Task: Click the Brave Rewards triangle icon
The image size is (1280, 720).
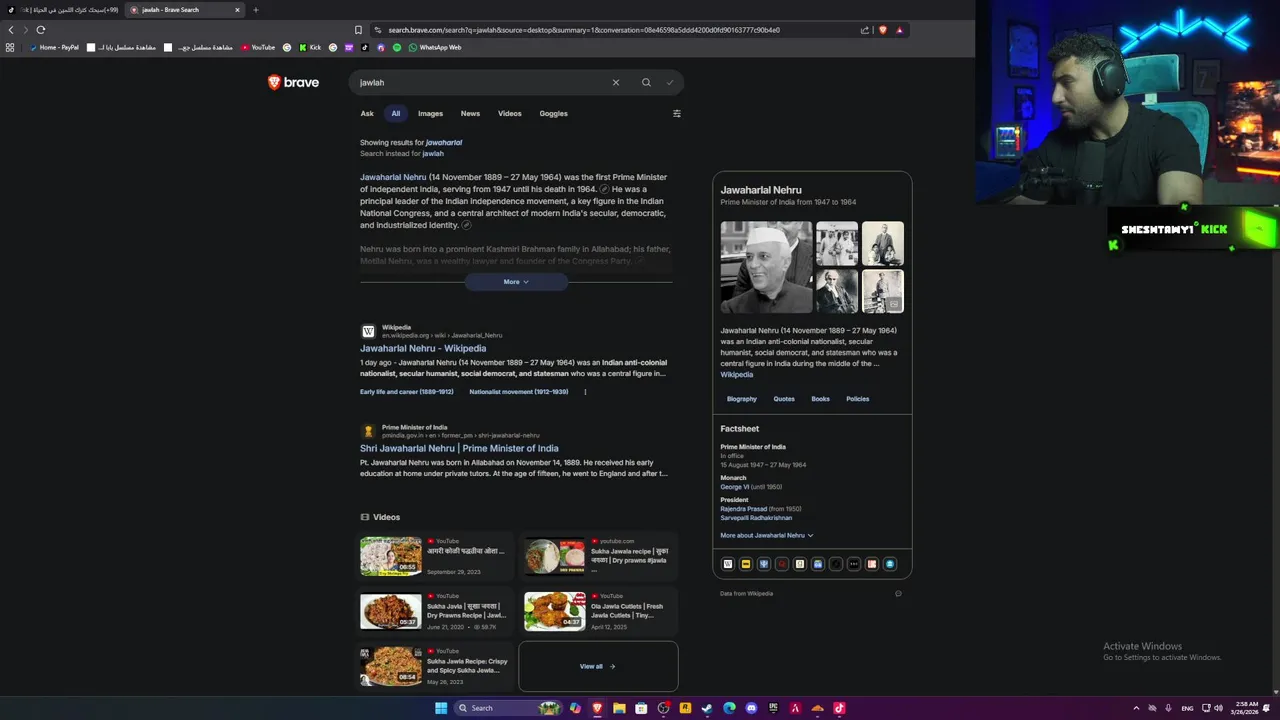Action: click(x=899, y=30)
